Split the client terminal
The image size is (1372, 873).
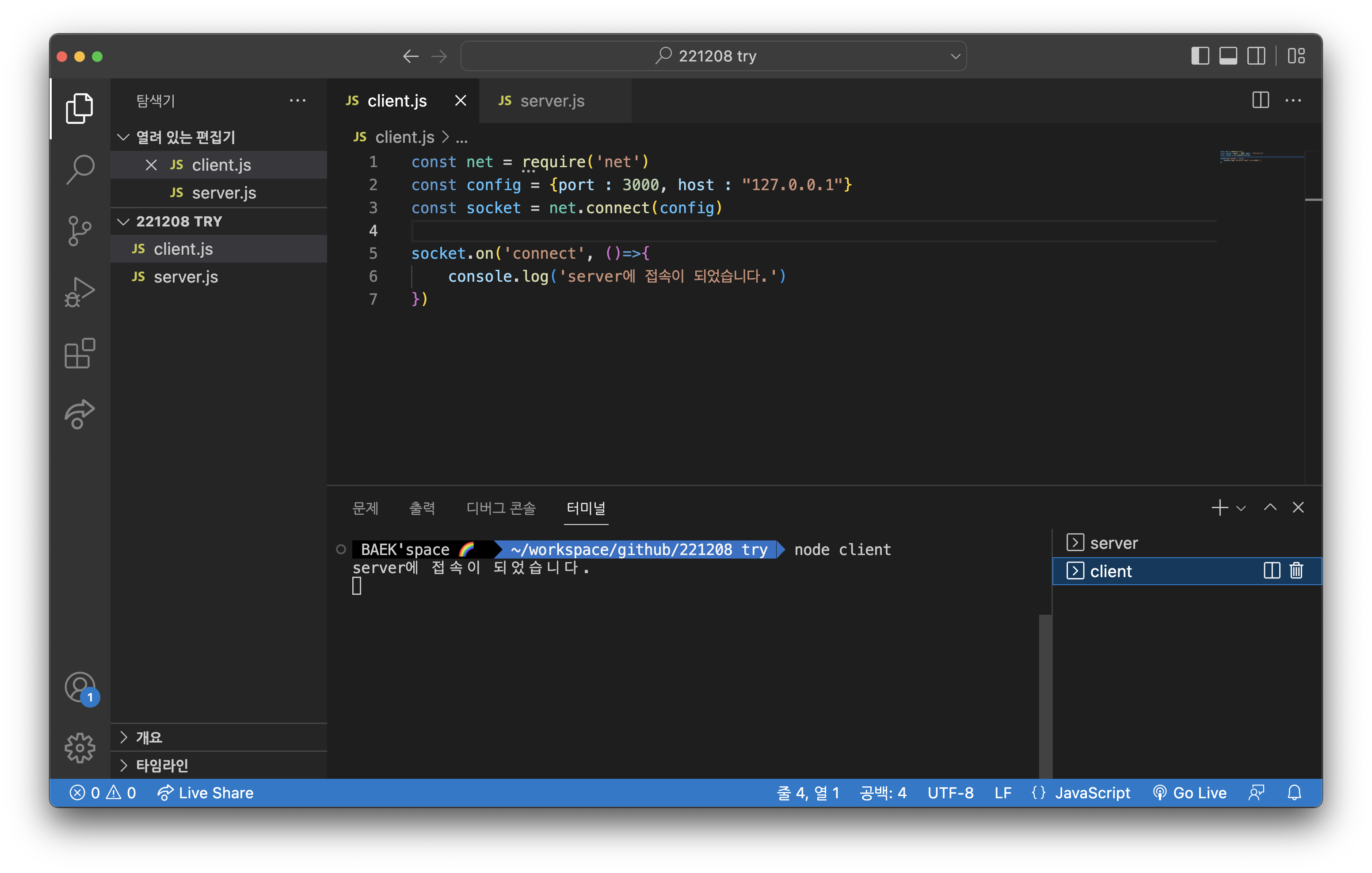1271,571
